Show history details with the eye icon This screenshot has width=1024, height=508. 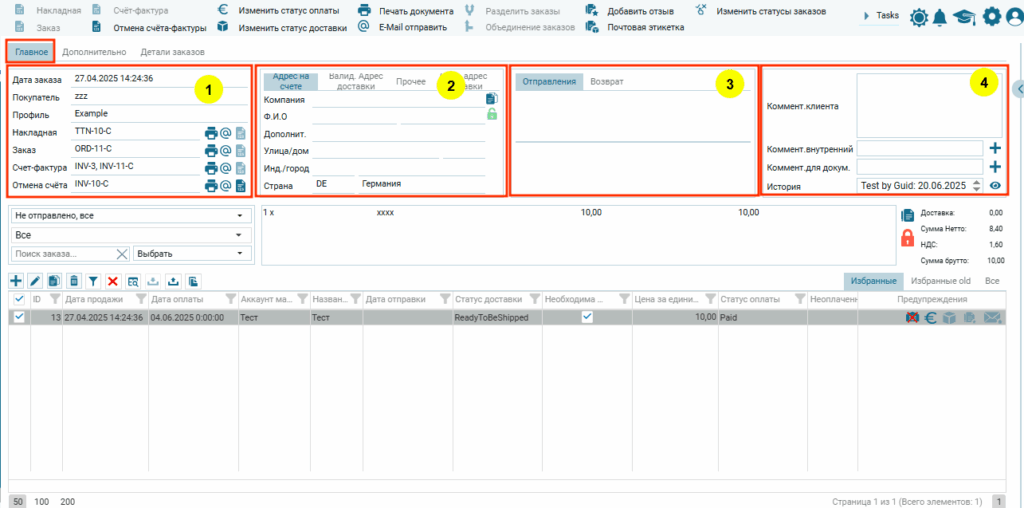click(x=995, y=186)
